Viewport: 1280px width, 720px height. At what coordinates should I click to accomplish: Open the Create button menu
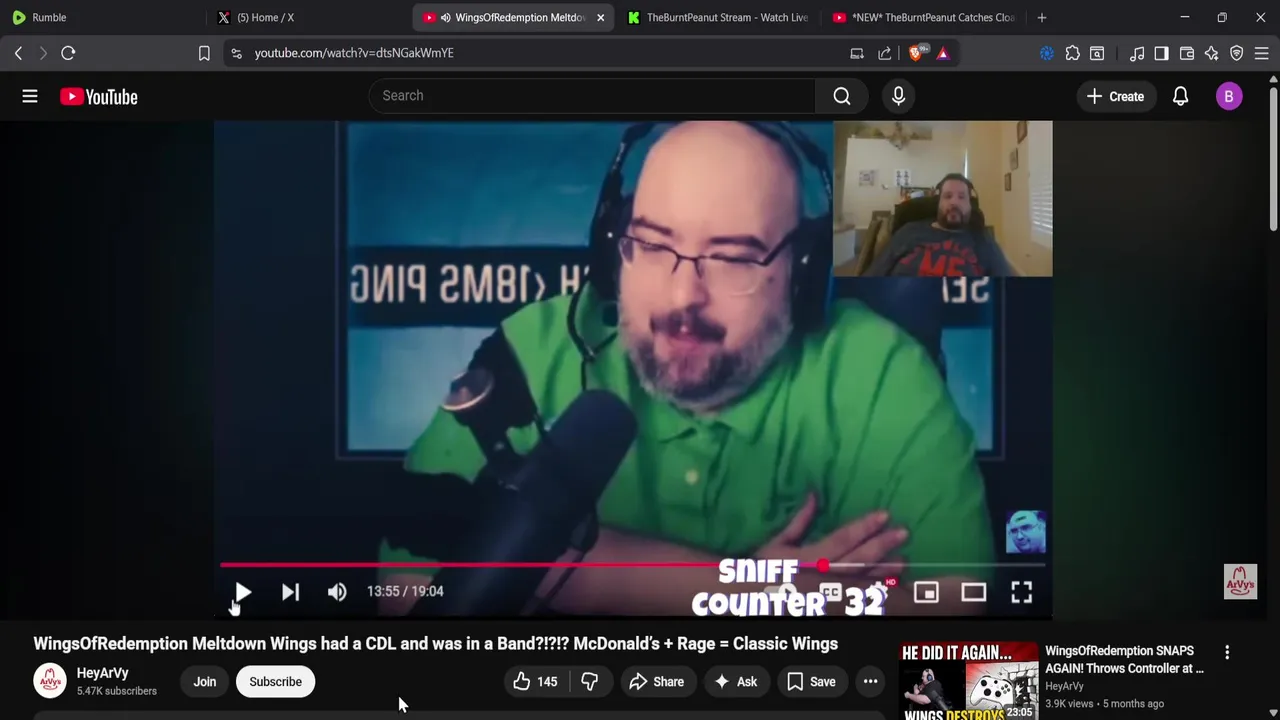(x=1115, y=96)
